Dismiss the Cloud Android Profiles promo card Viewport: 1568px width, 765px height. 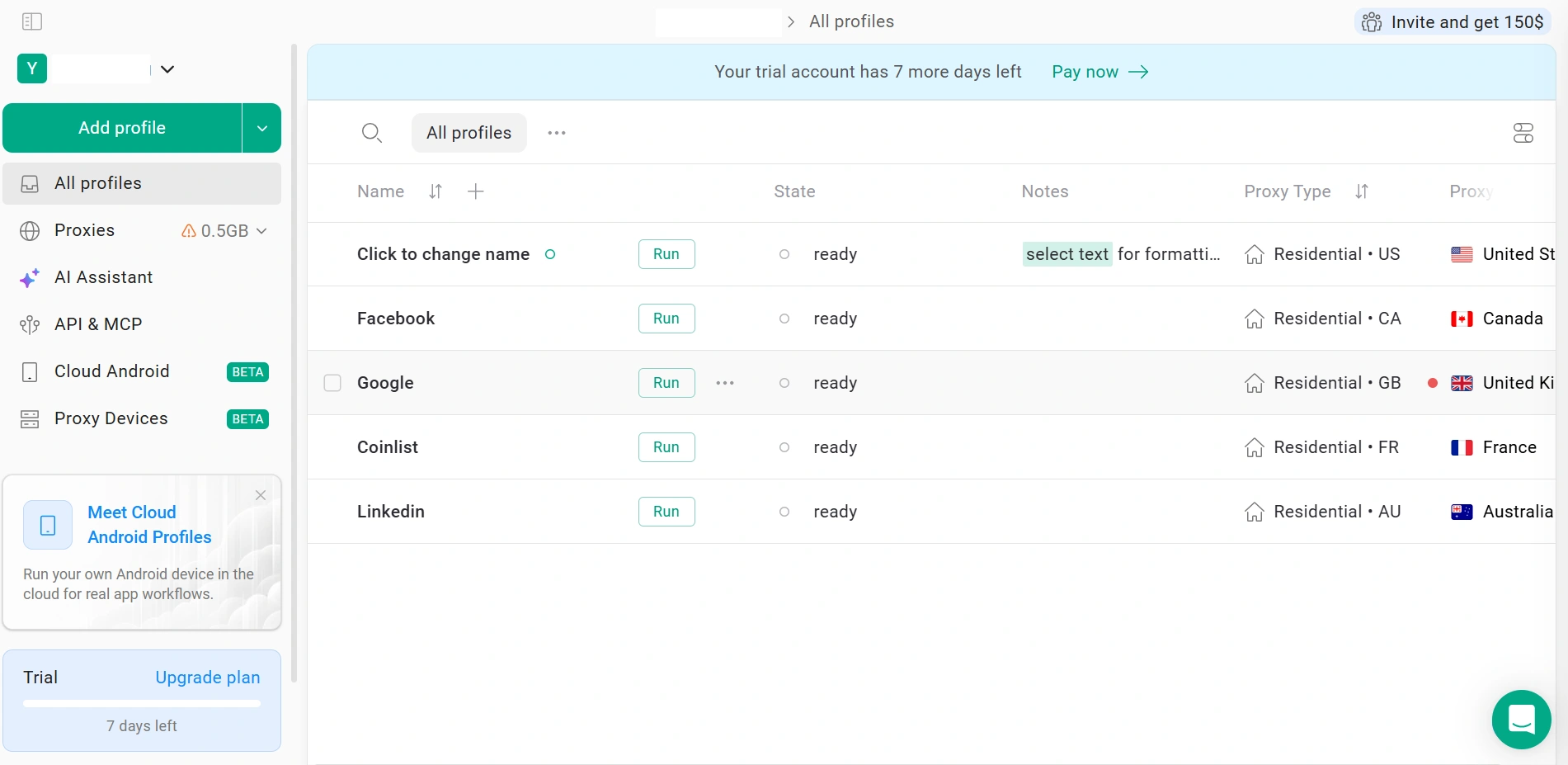(x=261, y=495)
